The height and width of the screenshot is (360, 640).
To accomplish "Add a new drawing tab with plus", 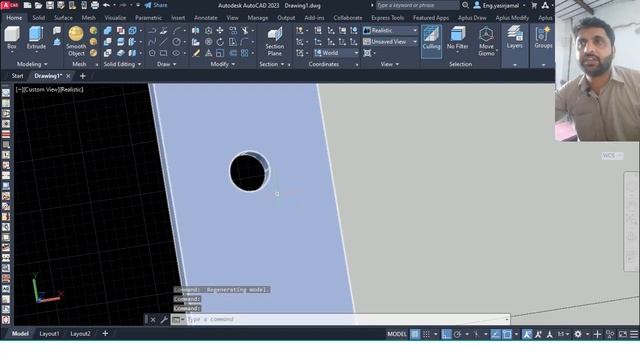I will (82, 76).
